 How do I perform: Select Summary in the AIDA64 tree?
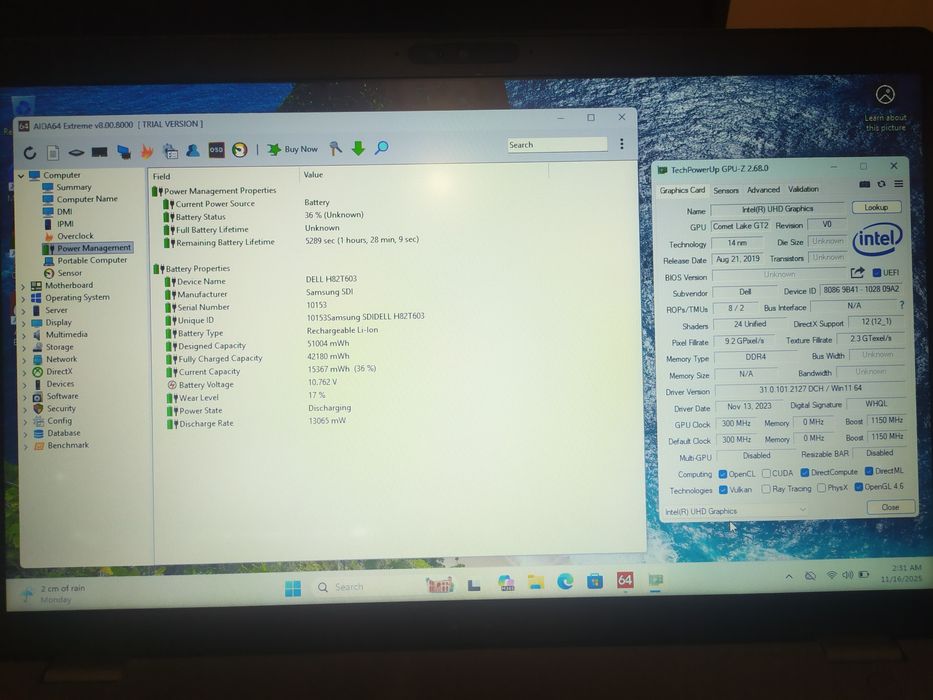point(74,187)
